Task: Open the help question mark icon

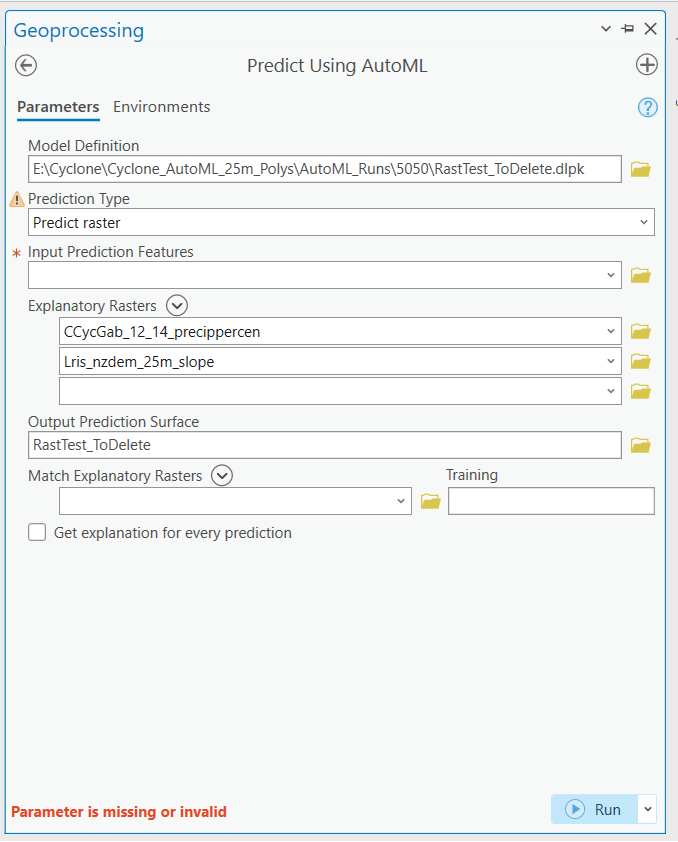Action: (647, 107)
